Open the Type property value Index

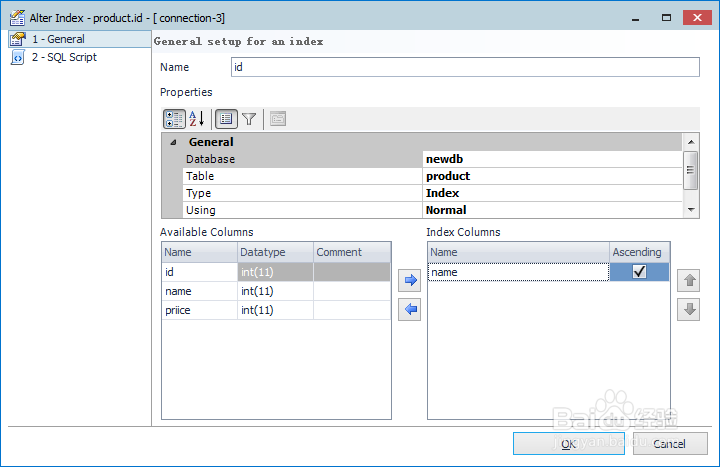552,193
